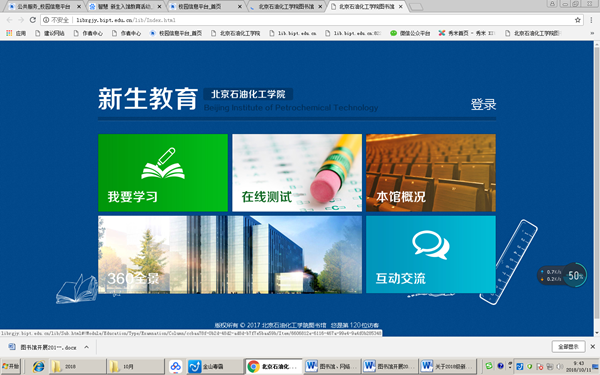600x375 pixels.
Task: Switch to the 校园信息平台_首页 tab
Action: click(206, 7)
